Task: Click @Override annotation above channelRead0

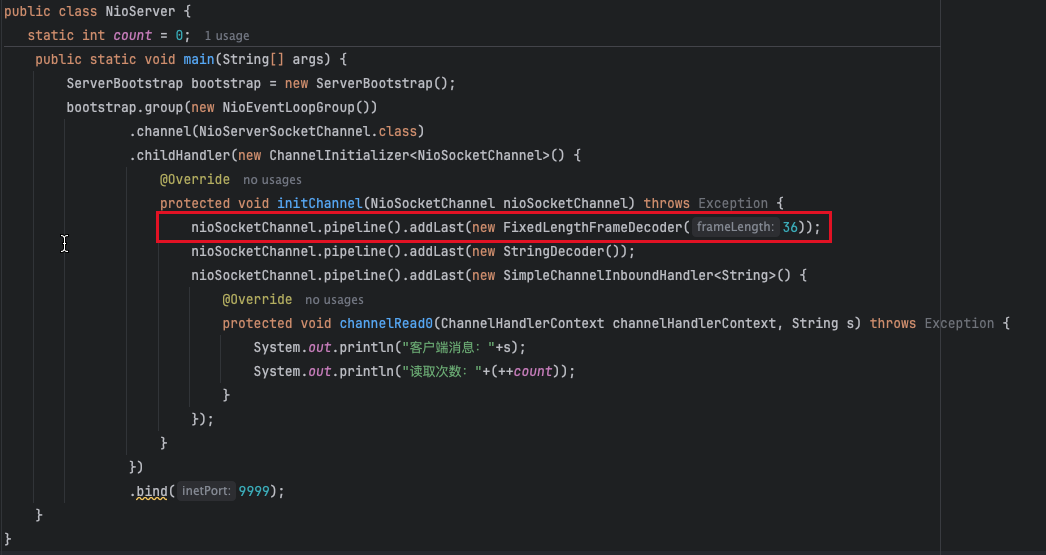Action: point(257,300)
